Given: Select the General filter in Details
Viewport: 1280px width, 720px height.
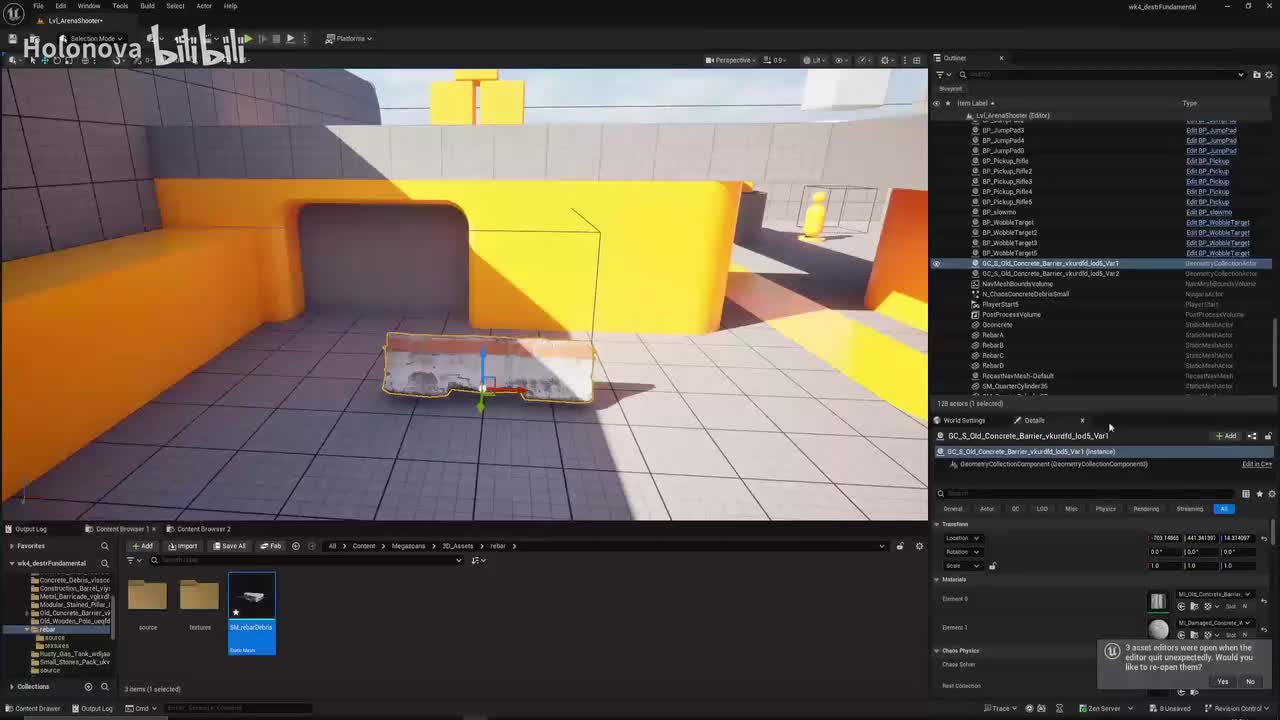Looking at the screenshot, I should point(953,509).
